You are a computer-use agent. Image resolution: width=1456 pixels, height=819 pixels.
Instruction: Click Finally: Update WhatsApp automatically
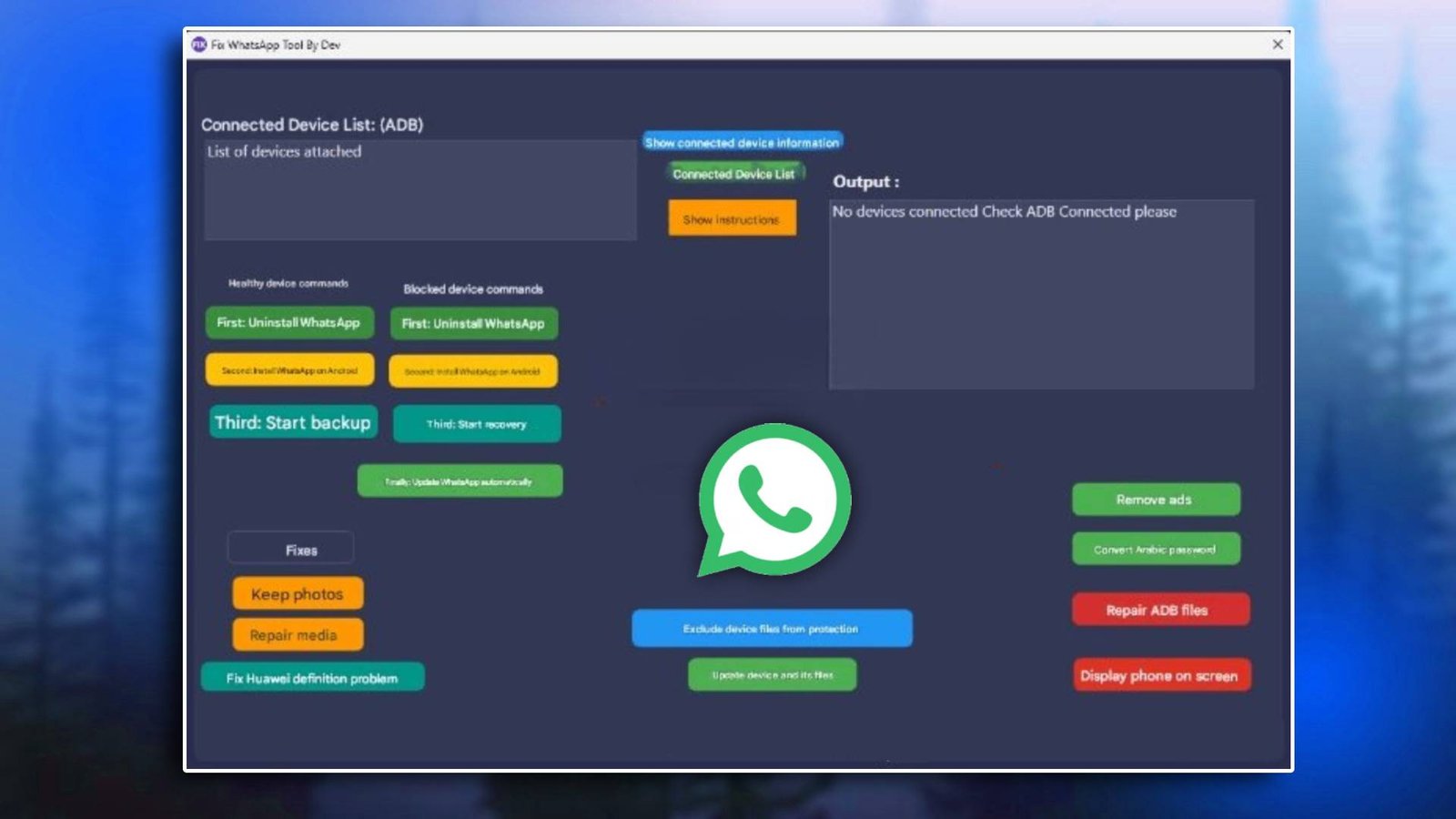(x=460, y=480)
